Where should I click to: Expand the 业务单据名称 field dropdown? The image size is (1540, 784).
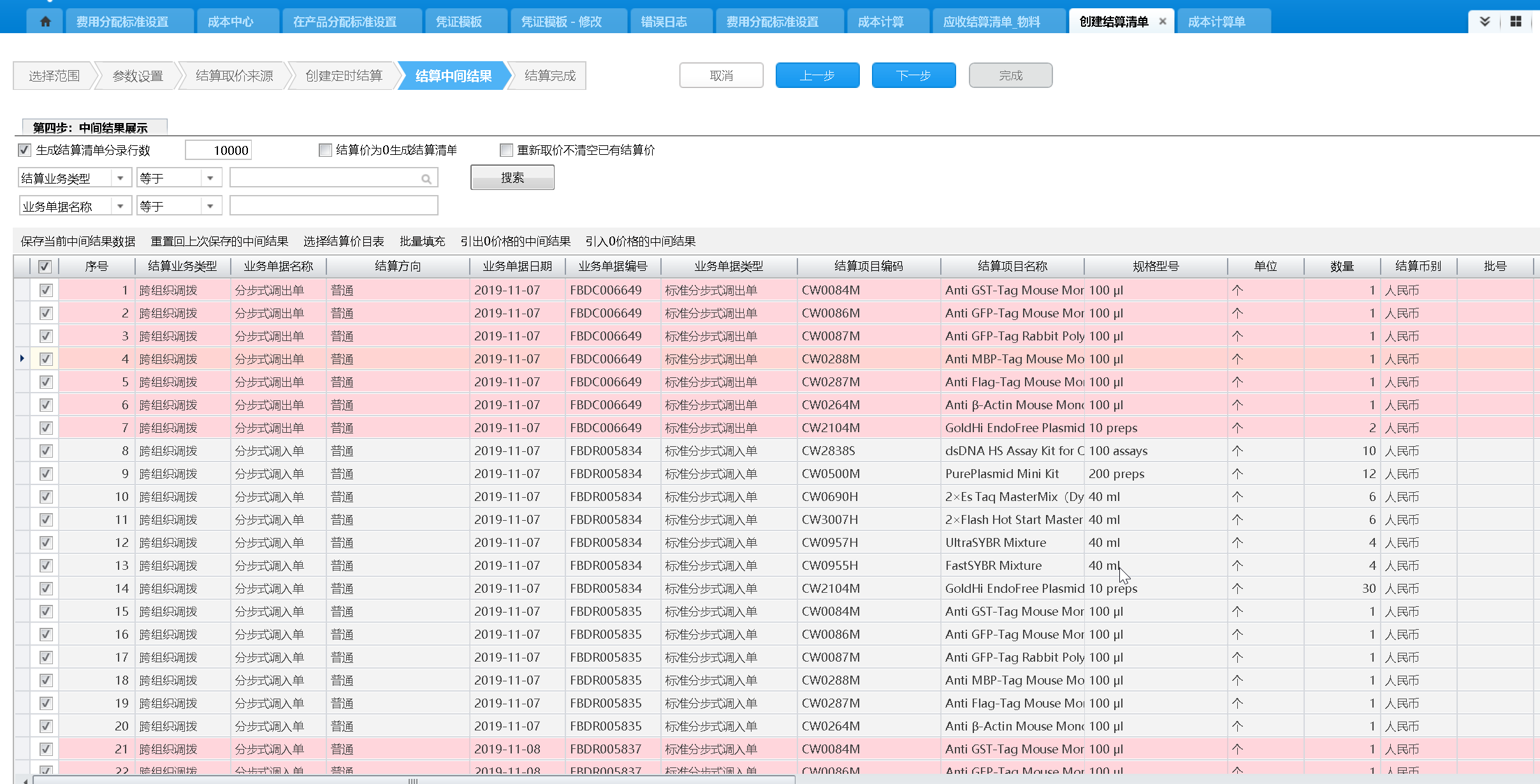[120, 206]
